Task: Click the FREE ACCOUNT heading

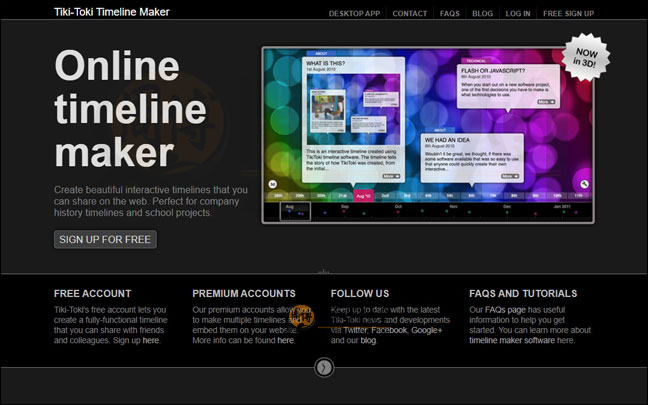Action: point(92,293)
